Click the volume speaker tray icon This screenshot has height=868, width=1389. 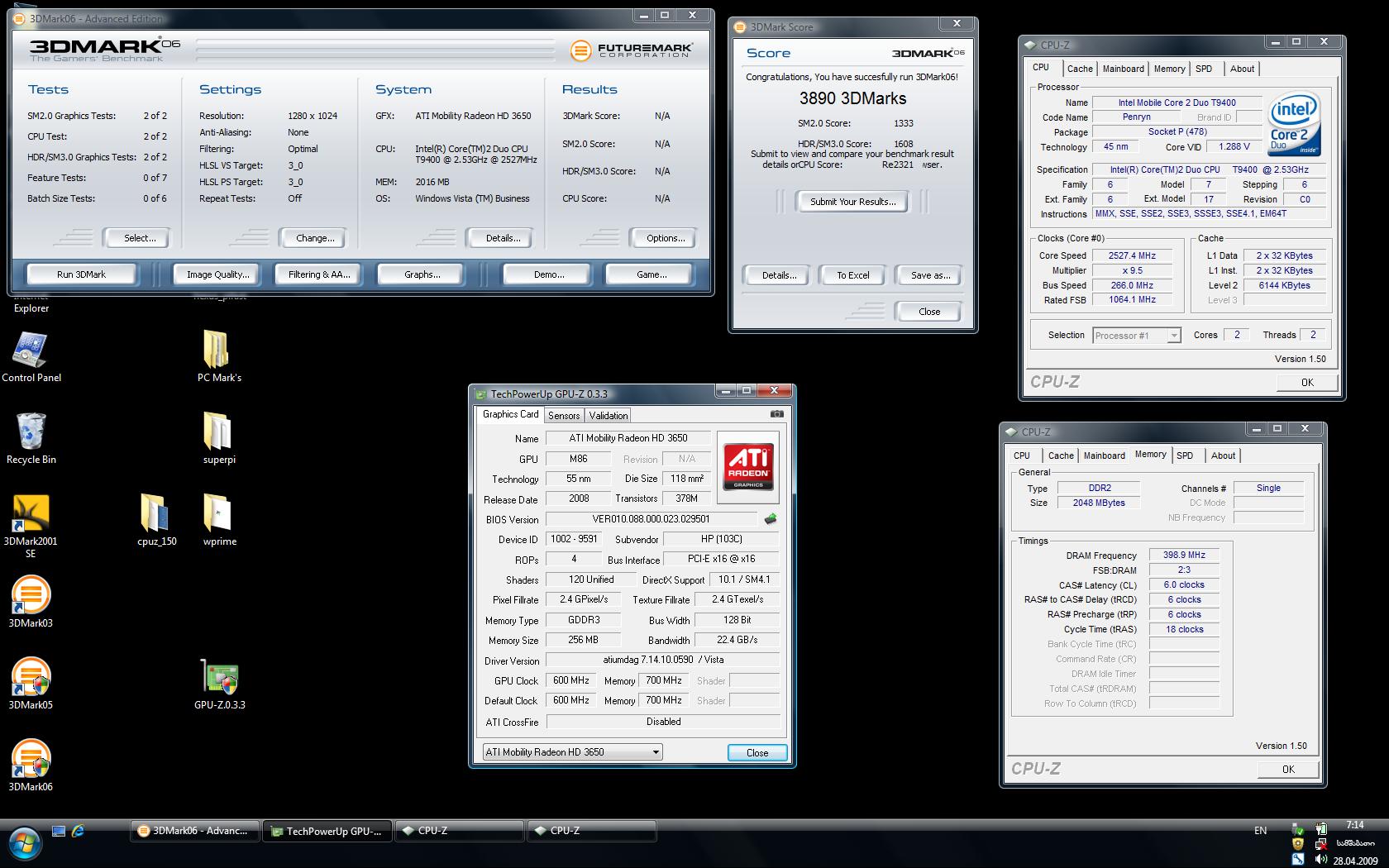[x=1320, y=861]
